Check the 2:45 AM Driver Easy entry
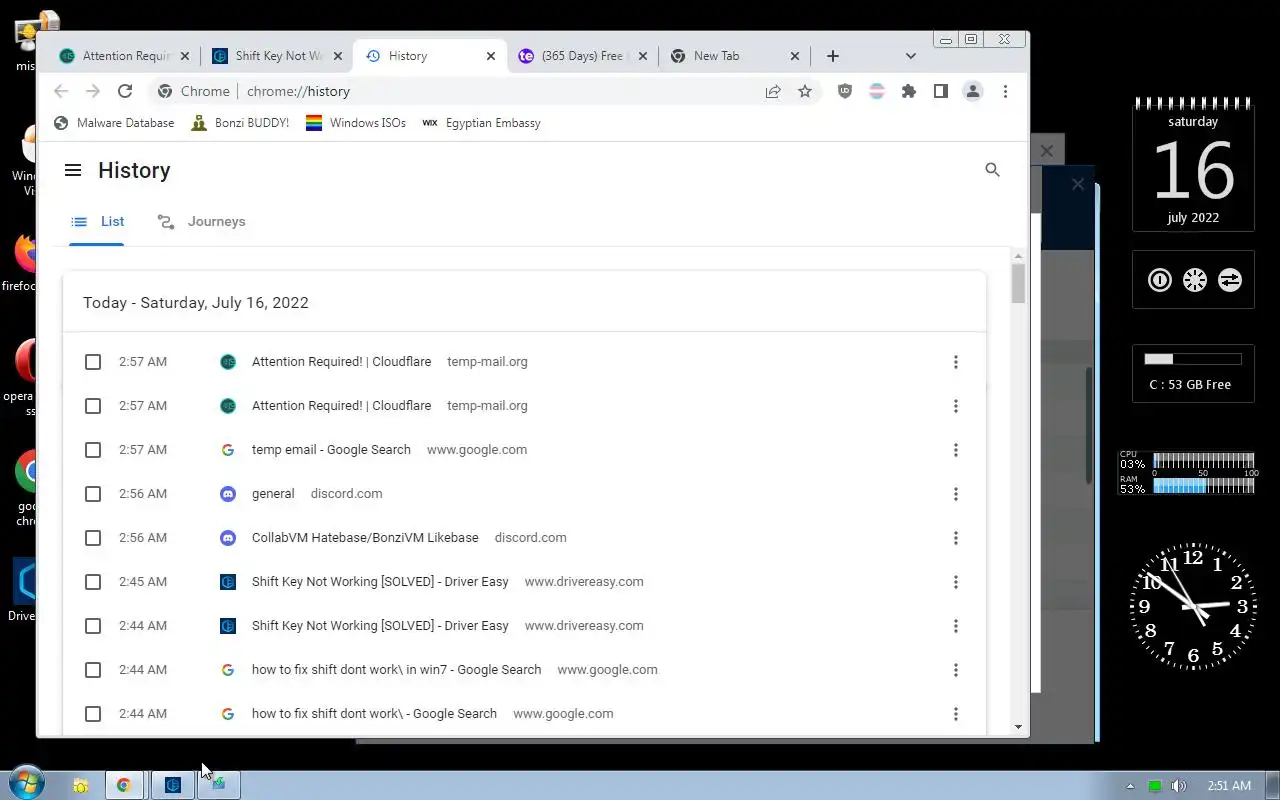Viewport: 1280px width, 800px height. [x=93, y=582]
